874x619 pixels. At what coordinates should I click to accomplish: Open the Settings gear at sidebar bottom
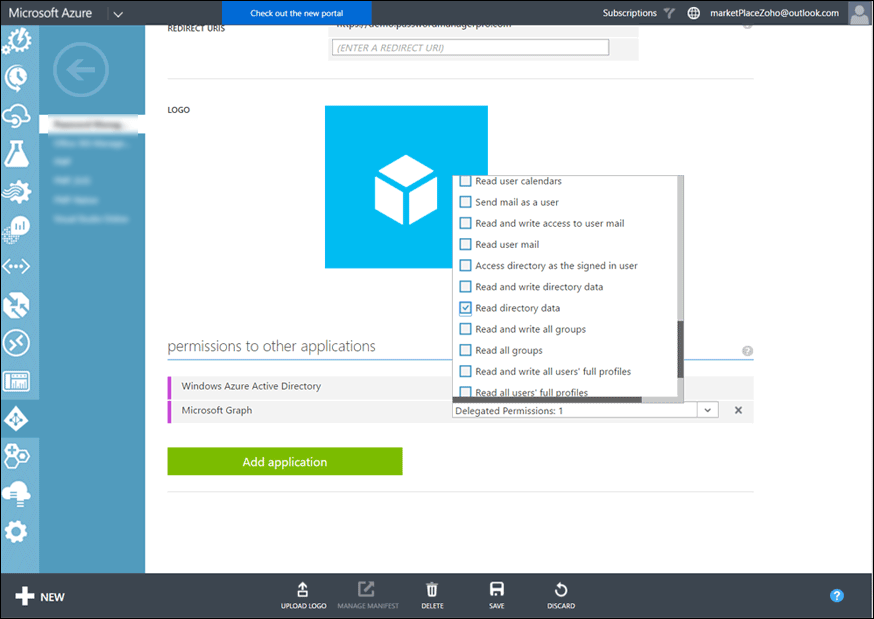pyautogui.click(x=17, y=532)
